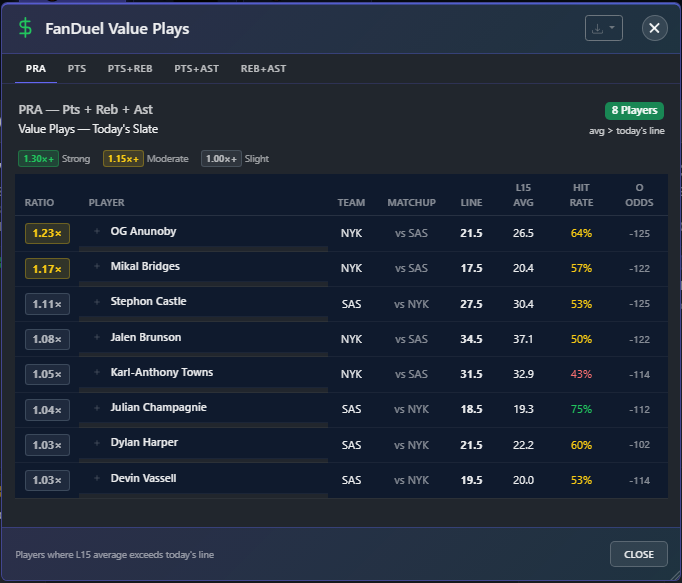Select player name Mikal Bridges
This screenshot has height=583, width=682.
pyautogui.click(x=145, y=266)
